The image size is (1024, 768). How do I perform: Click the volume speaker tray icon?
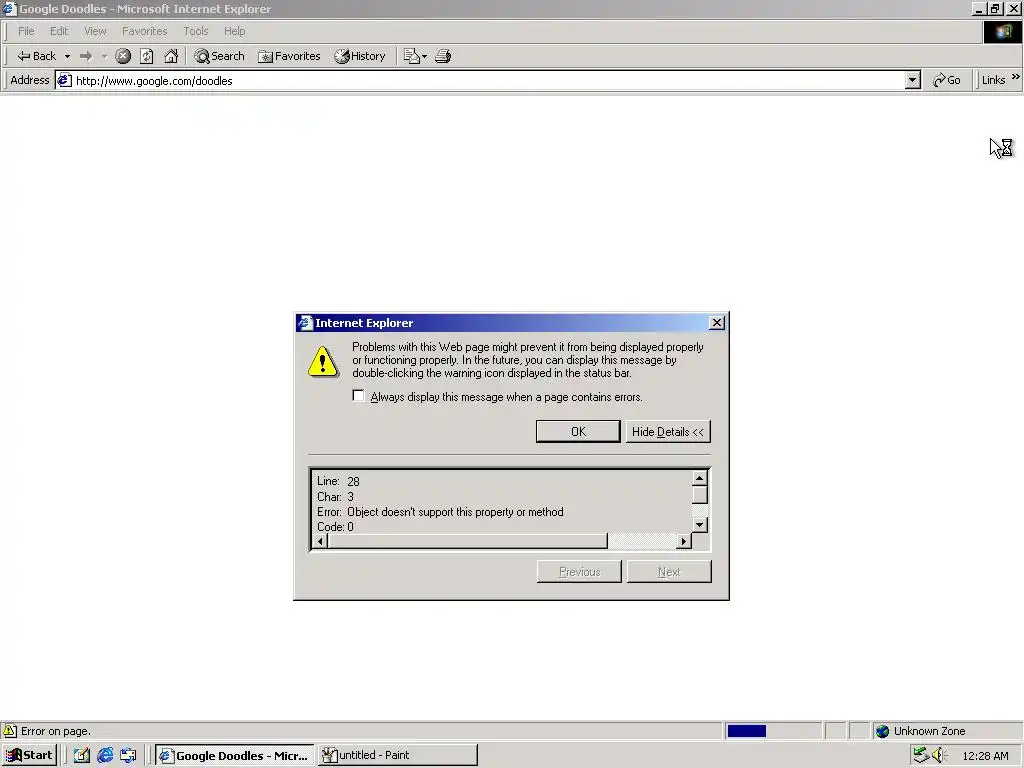940,755
